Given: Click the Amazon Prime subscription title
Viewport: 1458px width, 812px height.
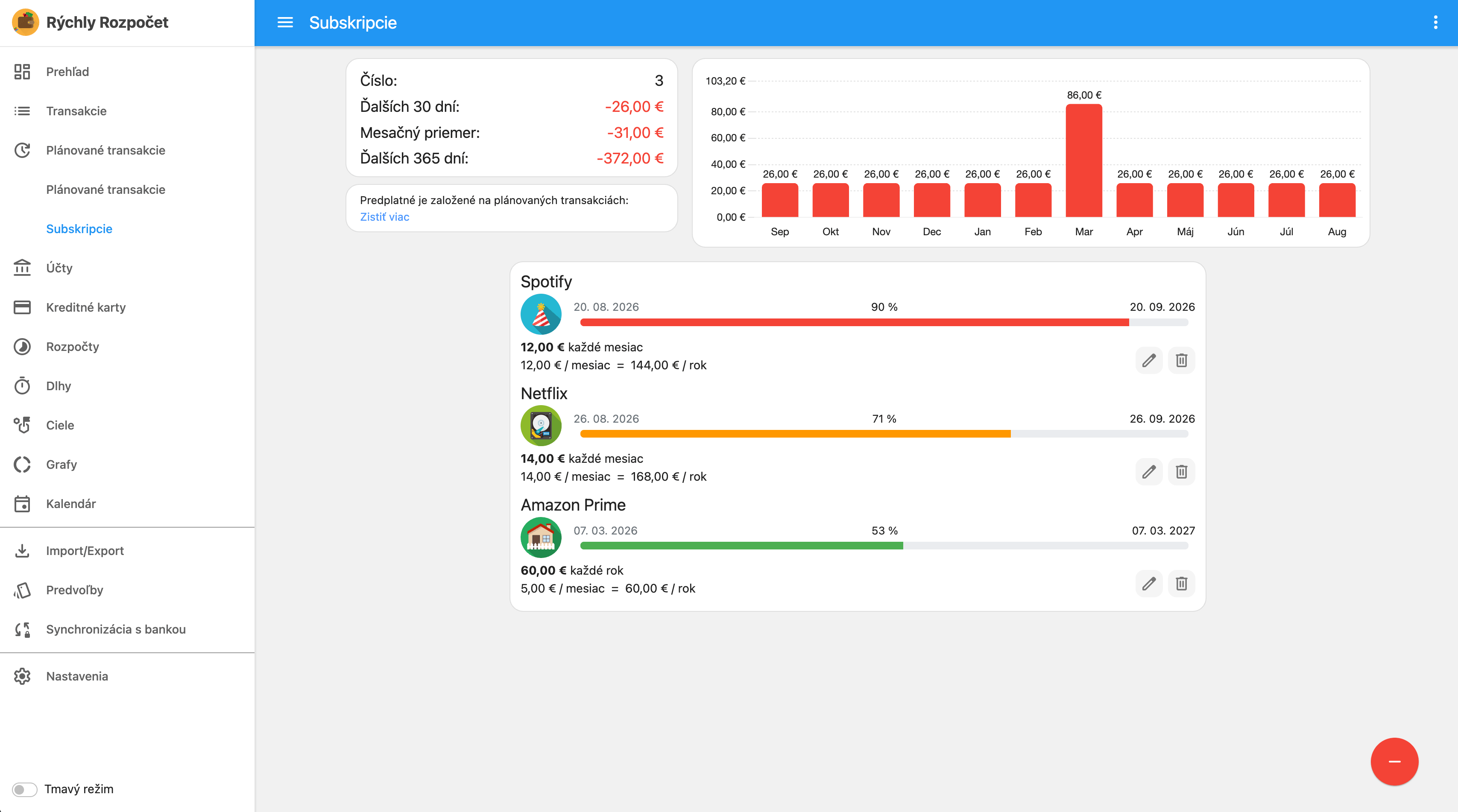Looking at the screenshot, I should pyautogui.click(x=574, y=505).
